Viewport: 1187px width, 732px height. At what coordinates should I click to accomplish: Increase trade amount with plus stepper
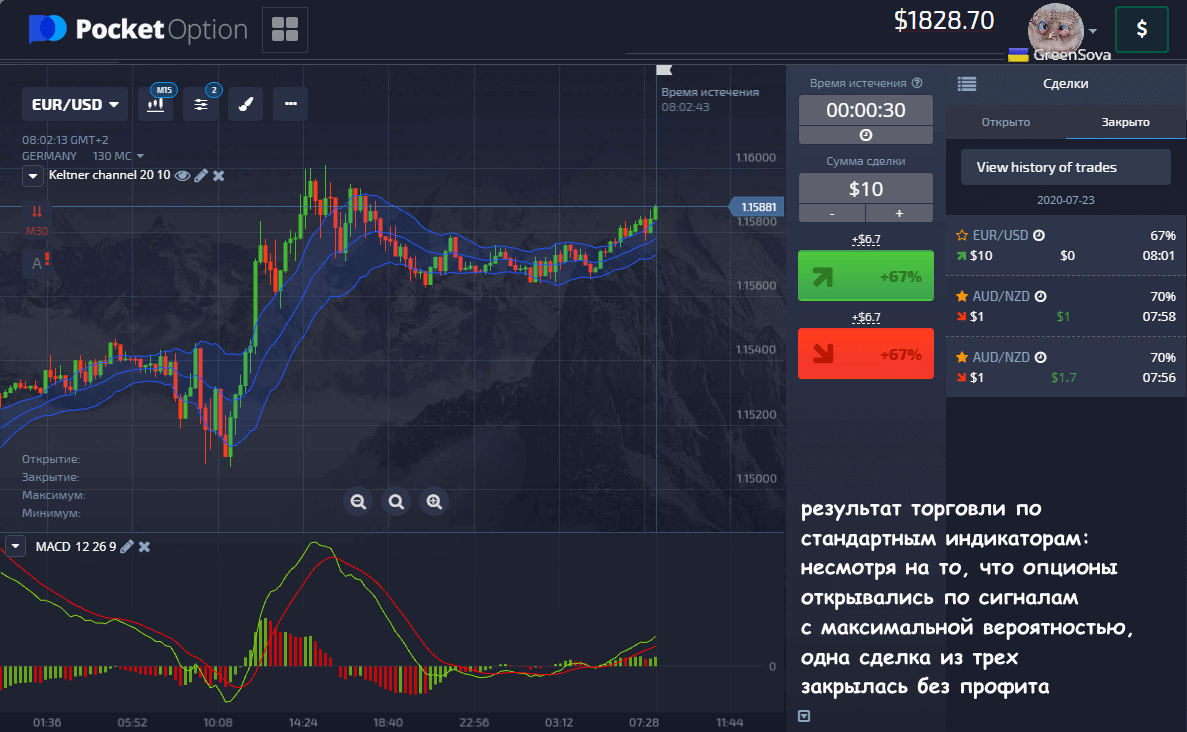pyautogui.click(x=899, y=213)
